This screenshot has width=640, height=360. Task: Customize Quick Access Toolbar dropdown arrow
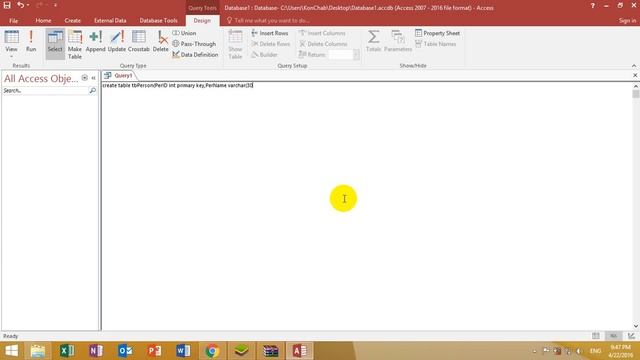pyautogui.click(x=55, y=5)
